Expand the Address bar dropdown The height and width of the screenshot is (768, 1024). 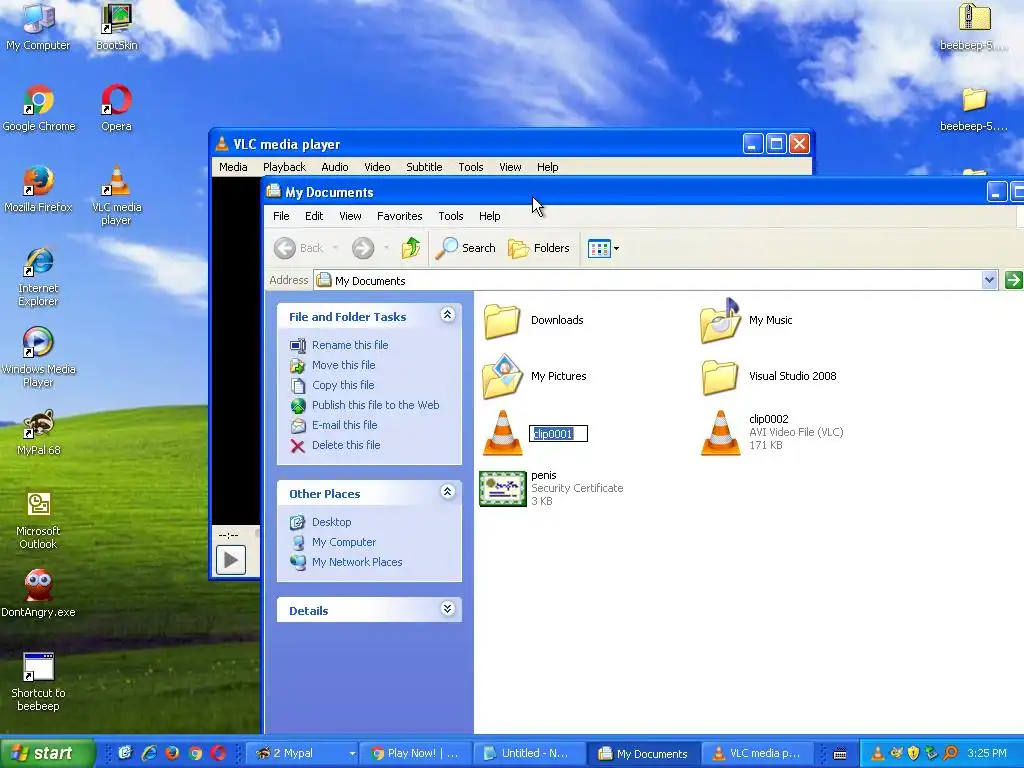[989, 280]
